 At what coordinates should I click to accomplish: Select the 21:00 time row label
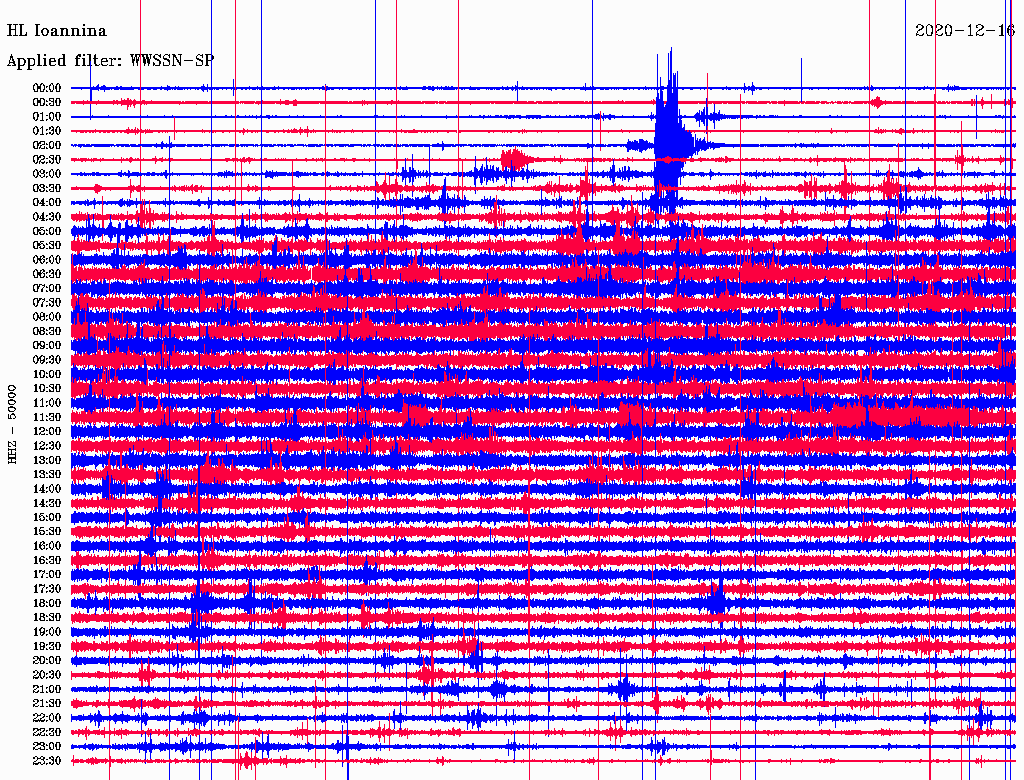(x=47, y=689)
